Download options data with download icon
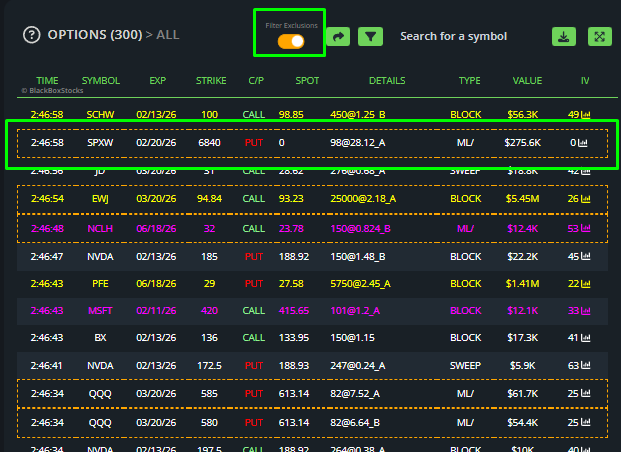 pos(564,37)
